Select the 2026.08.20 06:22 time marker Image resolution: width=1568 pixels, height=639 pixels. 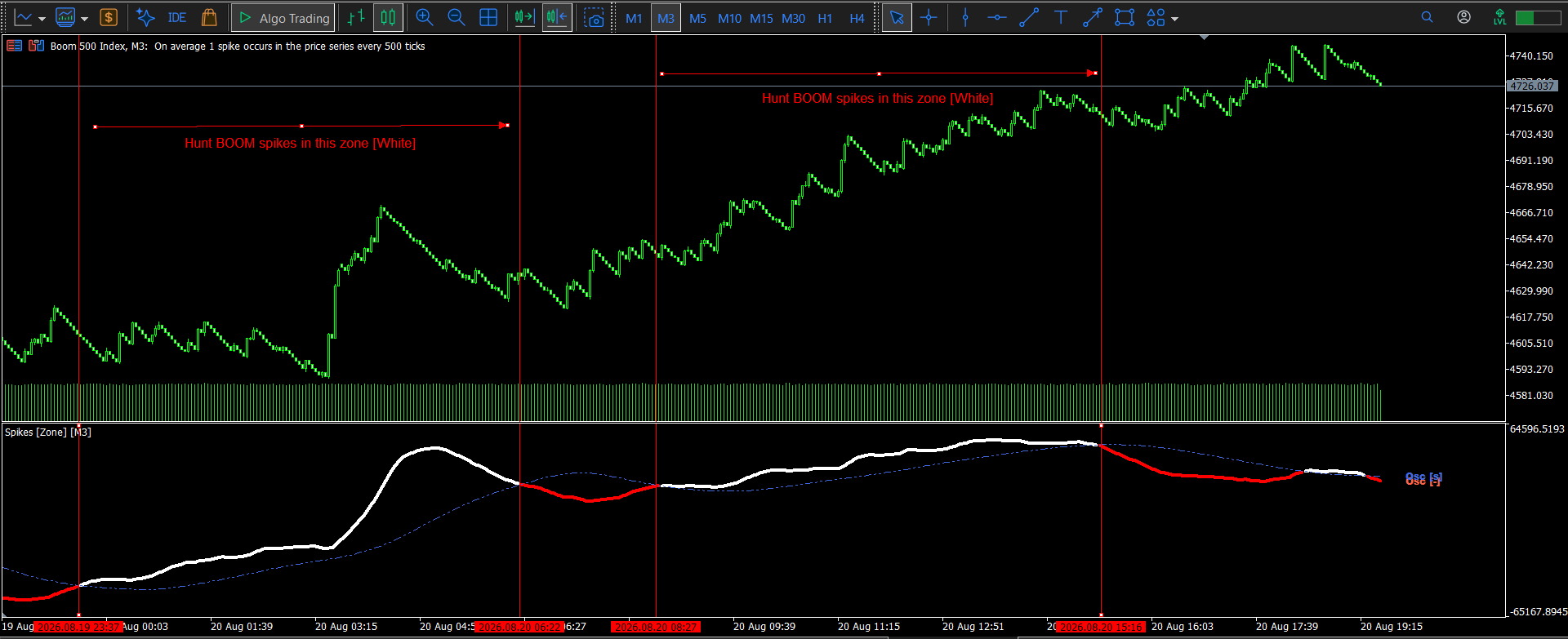click(520, 627)
